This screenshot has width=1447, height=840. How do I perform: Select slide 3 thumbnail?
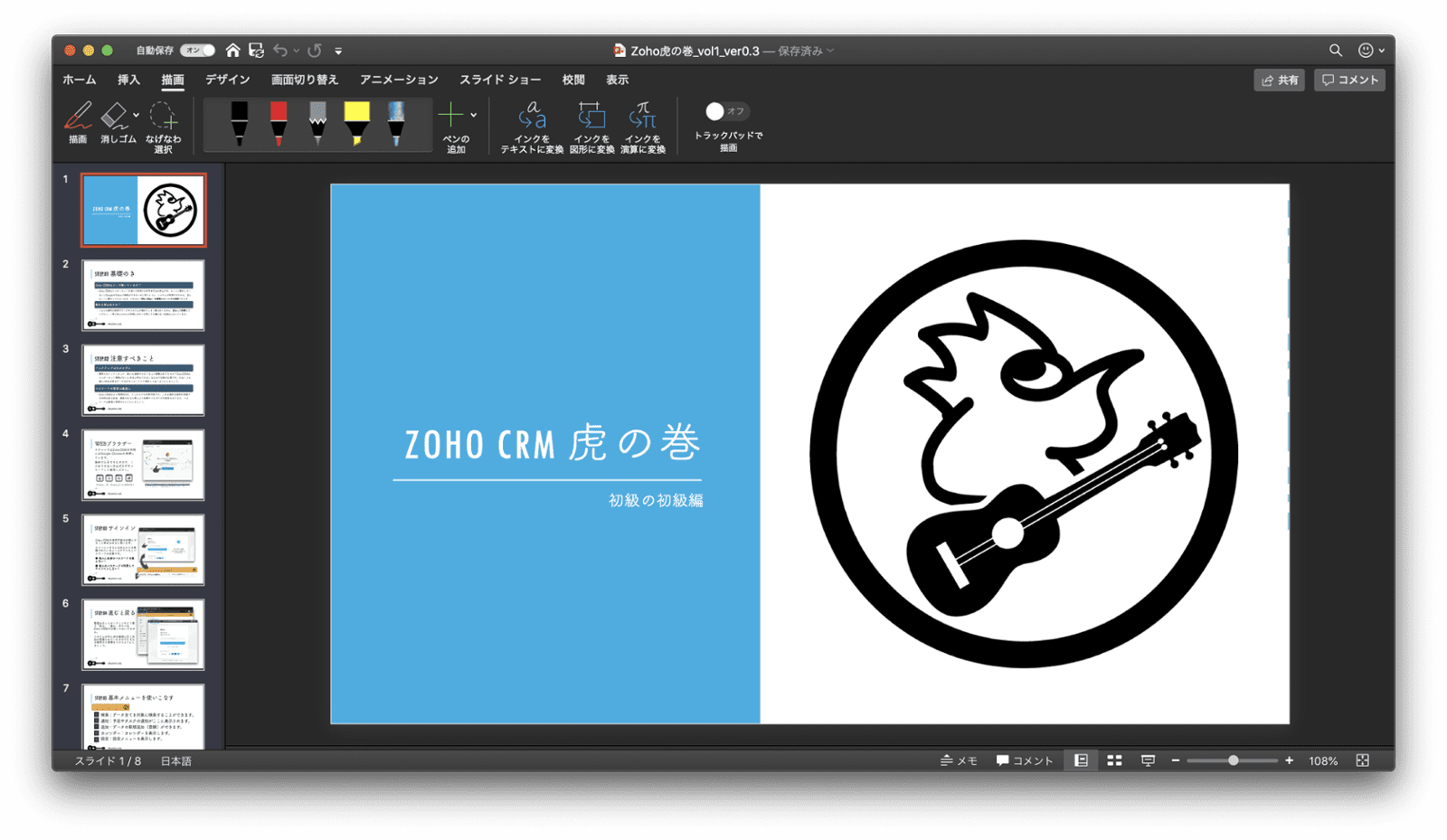pyautogui.click(x=144, y=380)
